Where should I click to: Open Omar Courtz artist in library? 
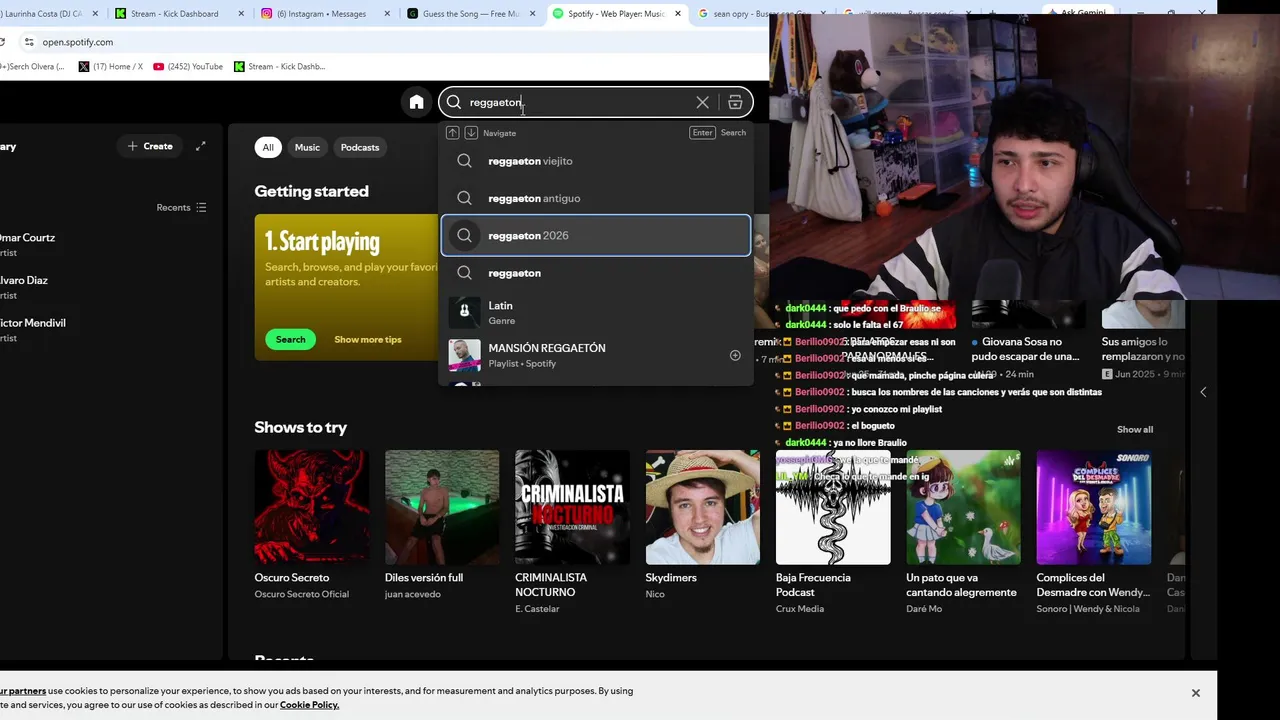click(28, 244)
